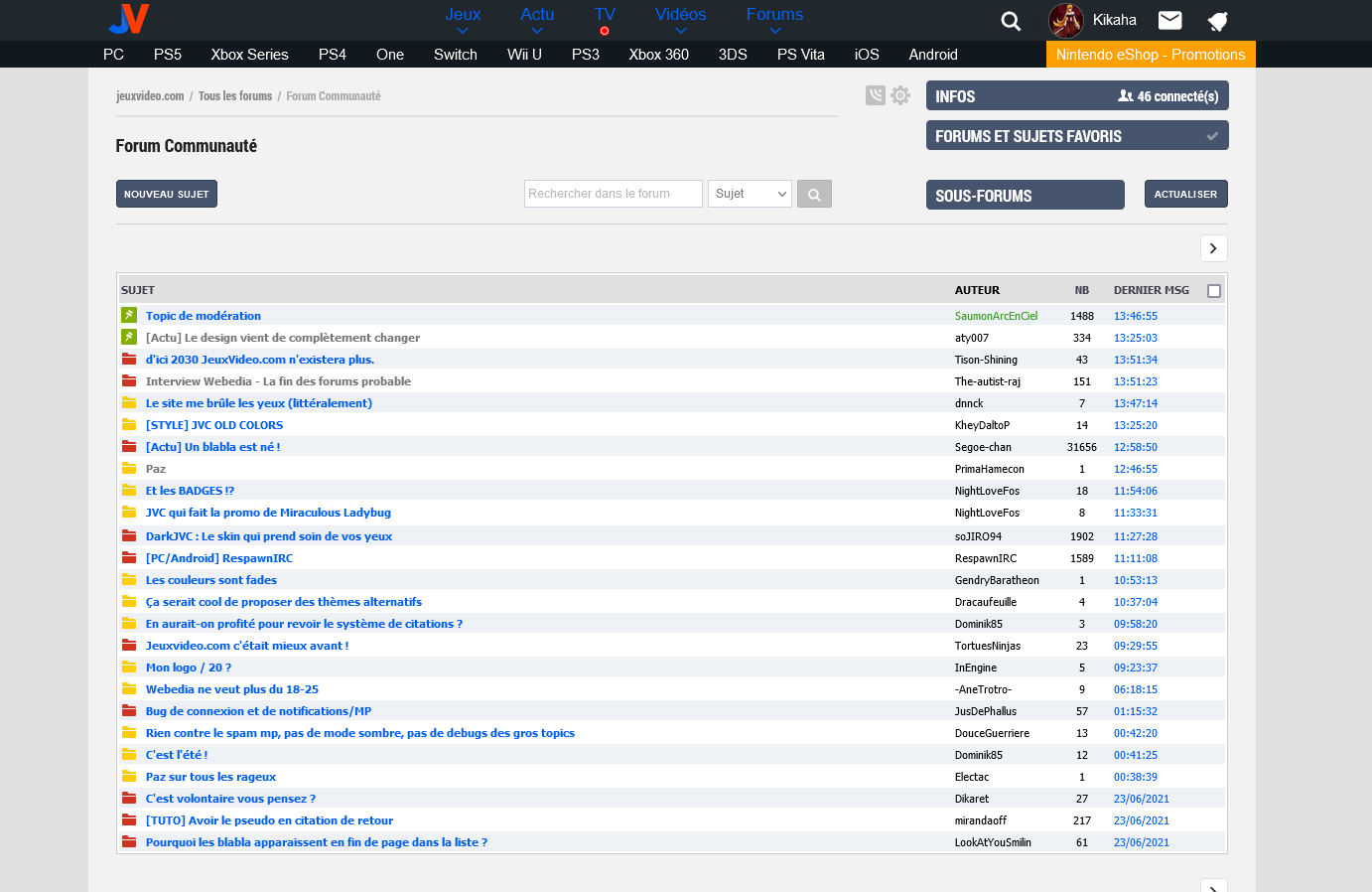Viewport: 1372px width, 892px height.
Task: Select the Xbox 360 platform tab
Action: click(658, 55)
